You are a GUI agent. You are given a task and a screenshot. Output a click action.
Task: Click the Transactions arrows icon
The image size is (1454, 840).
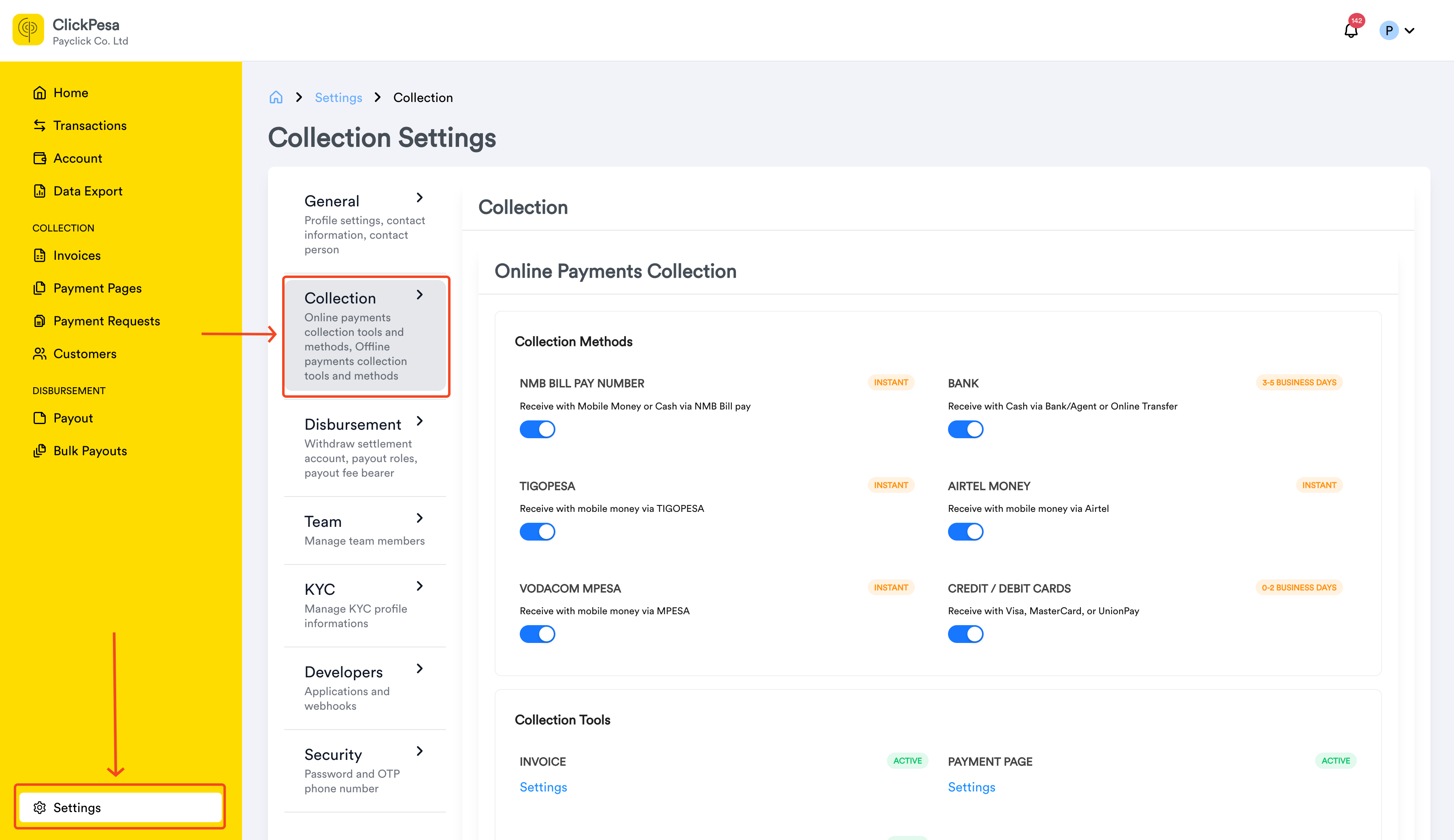pyautogui.click(x=39, y=126)
